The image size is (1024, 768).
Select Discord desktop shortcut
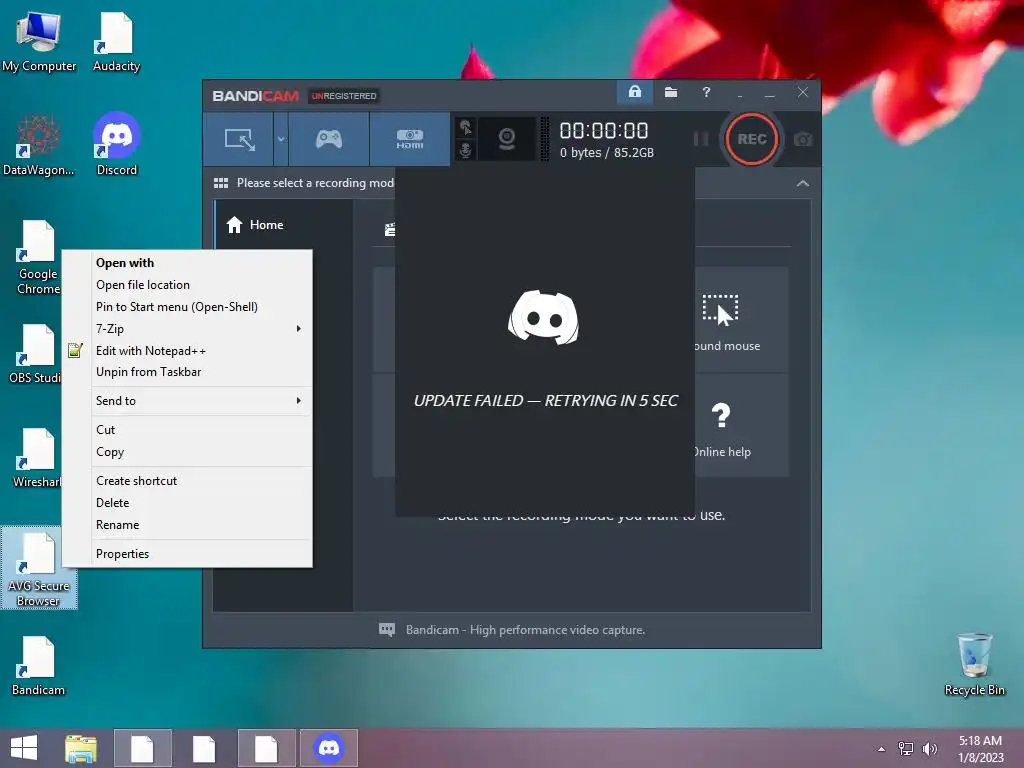(116, 146)
